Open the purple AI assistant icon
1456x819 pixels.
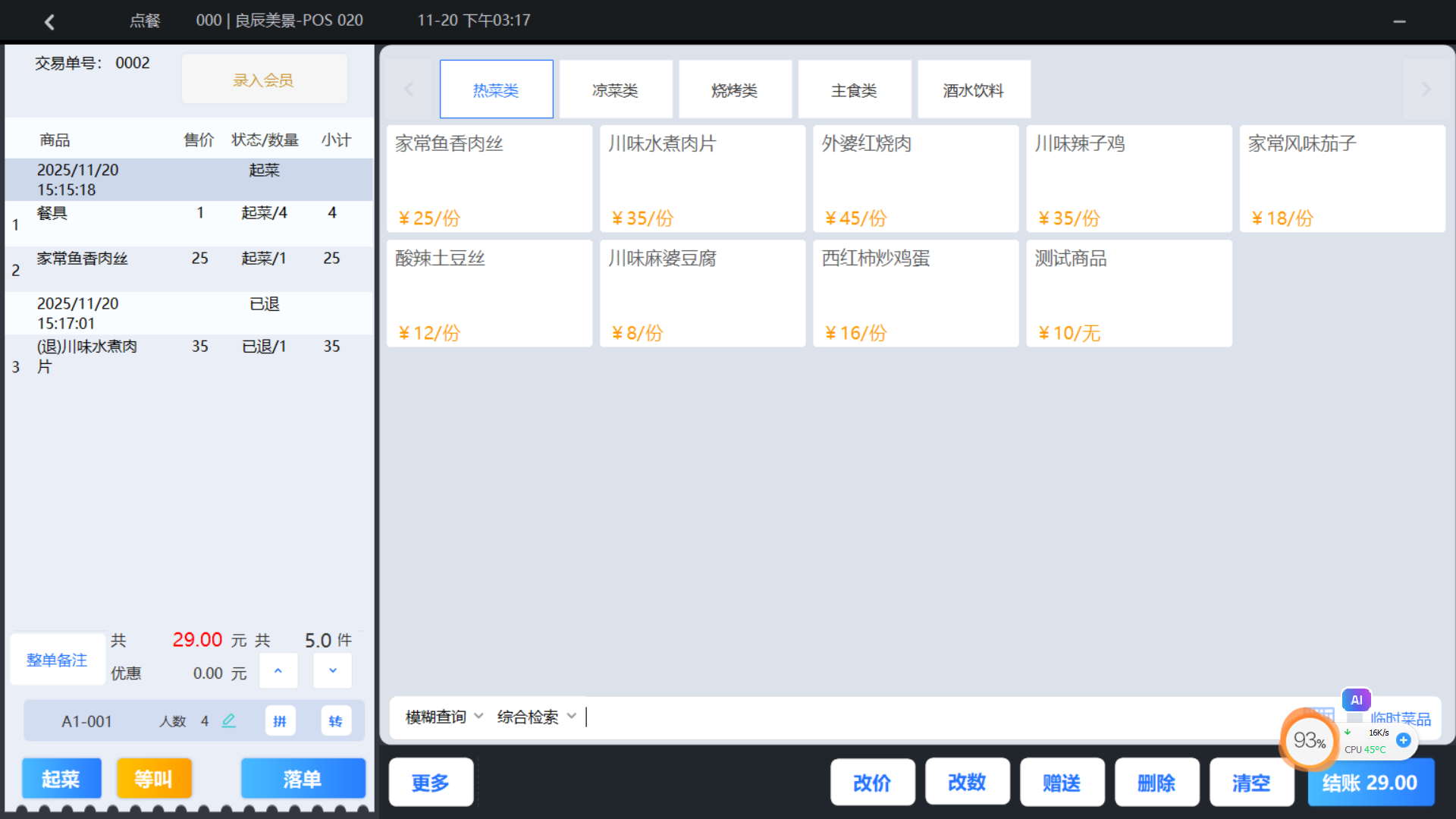click(1356, 699)
